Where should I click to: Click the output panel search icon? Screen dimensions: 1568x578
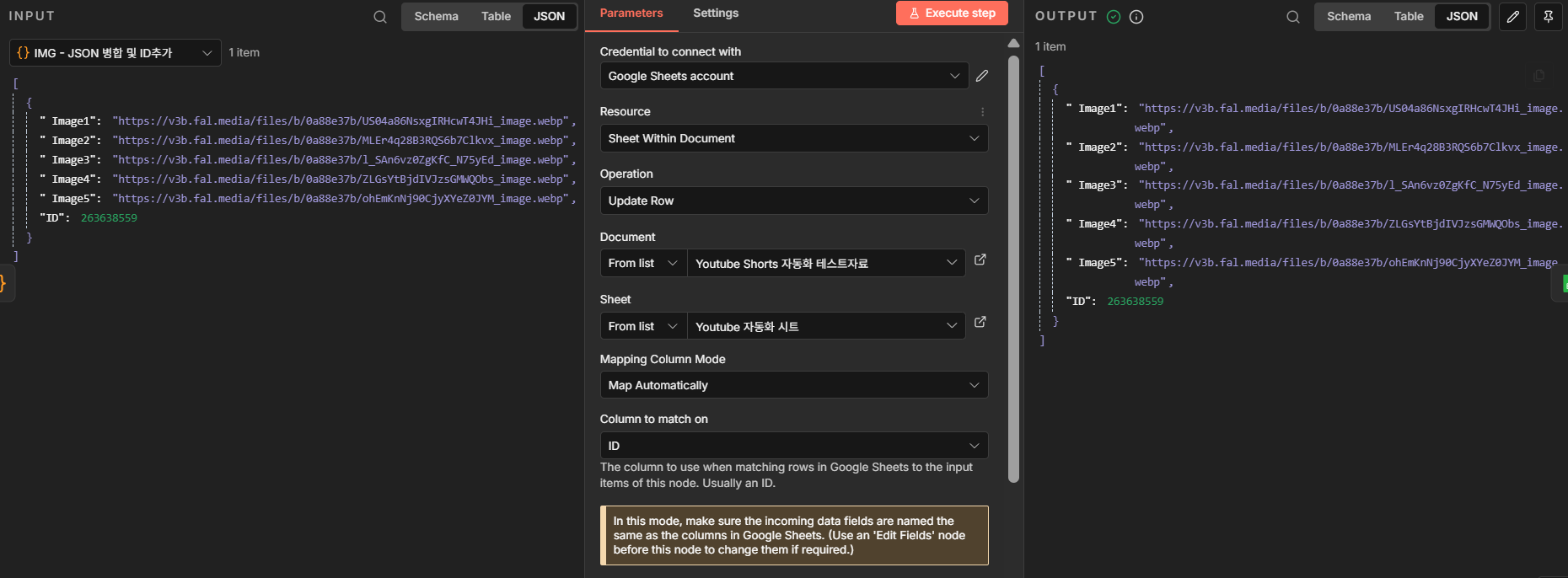1292,17
